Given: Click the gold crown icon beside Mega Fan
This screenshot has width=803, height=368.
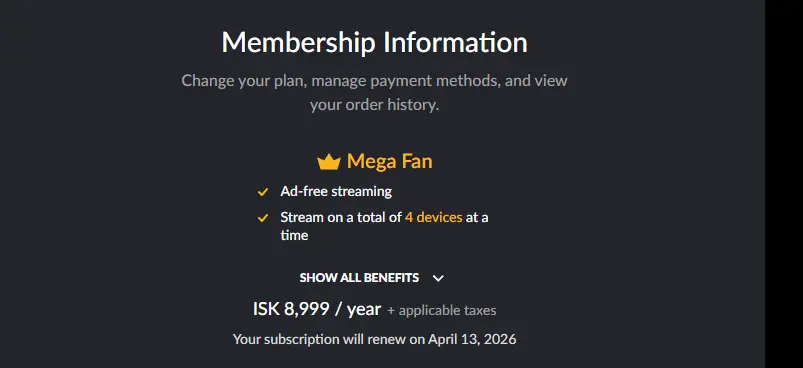Looking at the screenshot, I should coord(329,162).
